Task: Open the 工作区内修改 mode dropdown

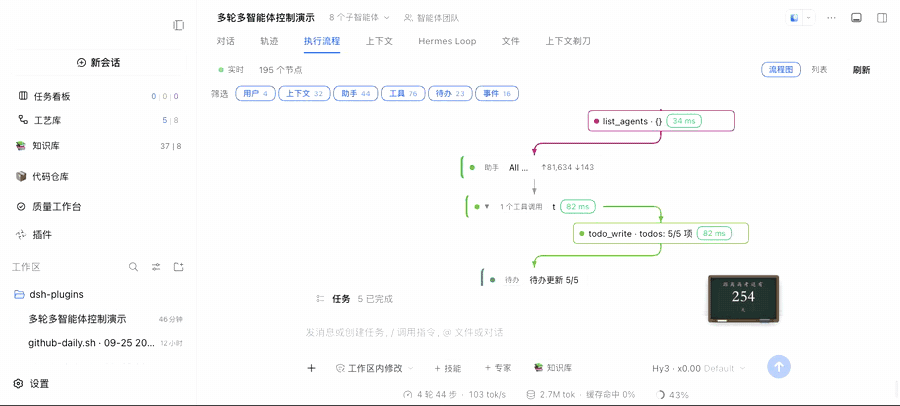Action: click(x=374, y=368)
